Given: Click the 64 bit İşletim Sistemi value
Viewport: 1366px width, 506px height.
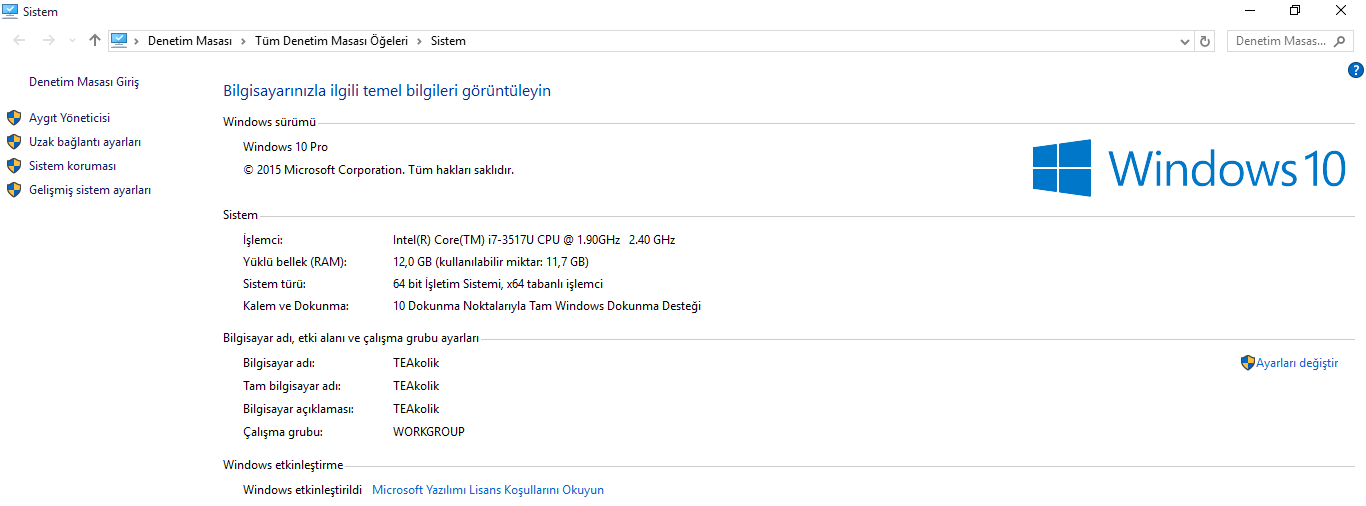Looking at the screenshot, I should [498, 284].
